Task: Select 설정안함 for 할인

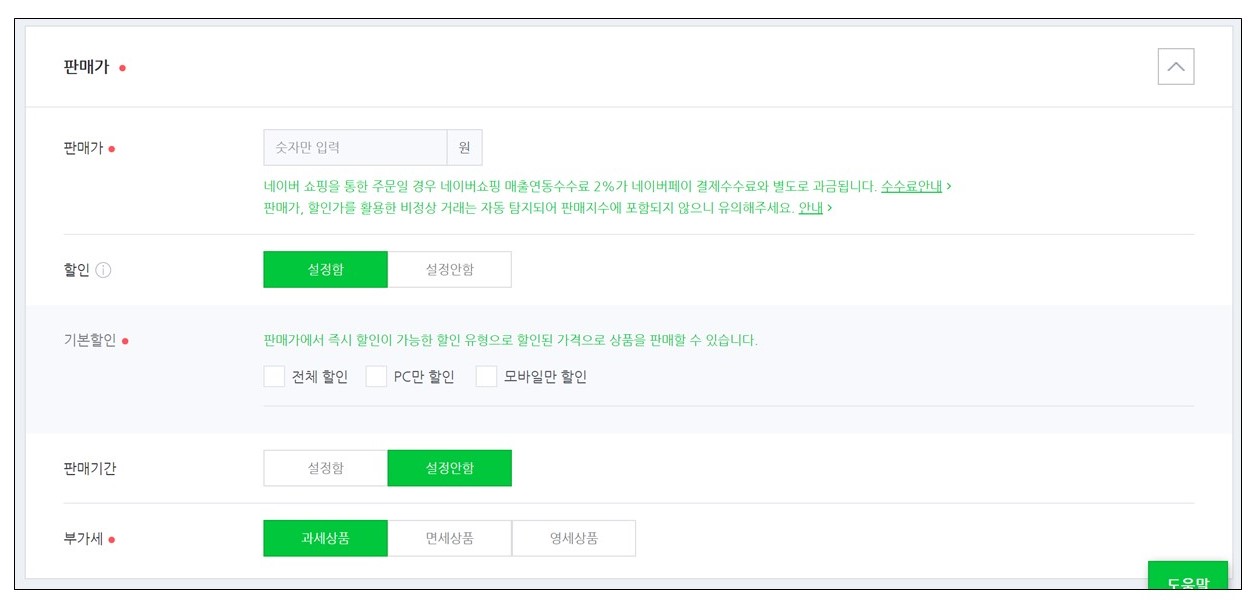Action: (x=450, y=269)
